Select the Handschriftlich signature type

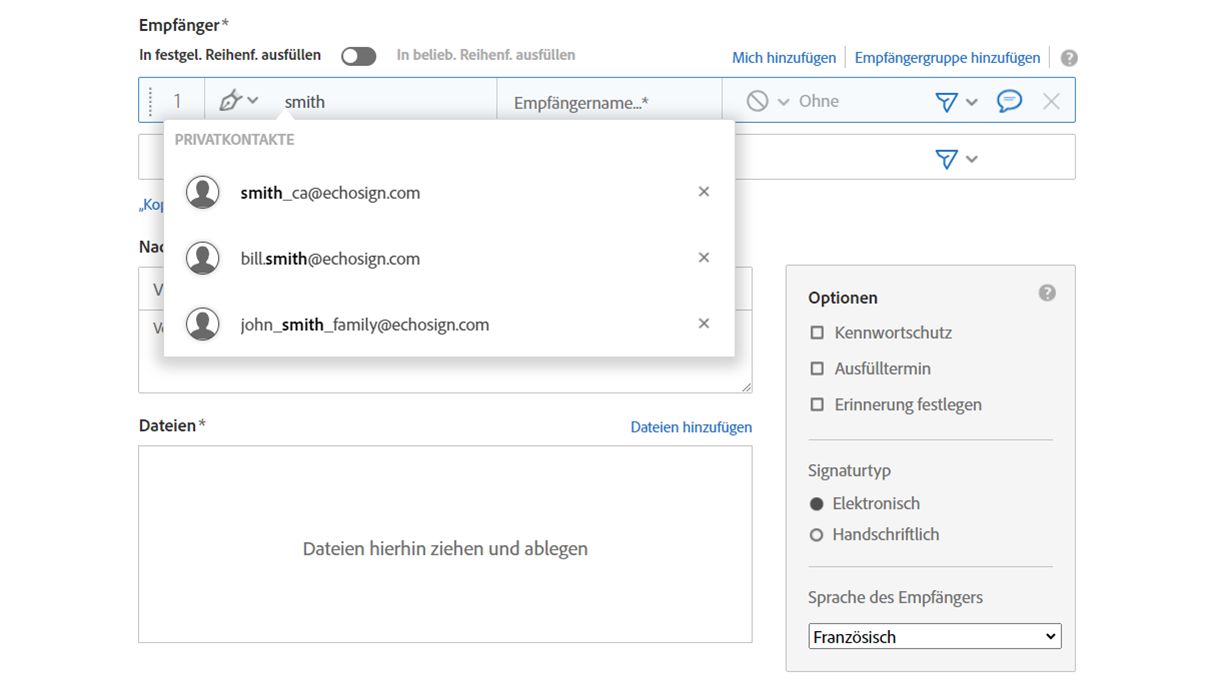[816, 535]
